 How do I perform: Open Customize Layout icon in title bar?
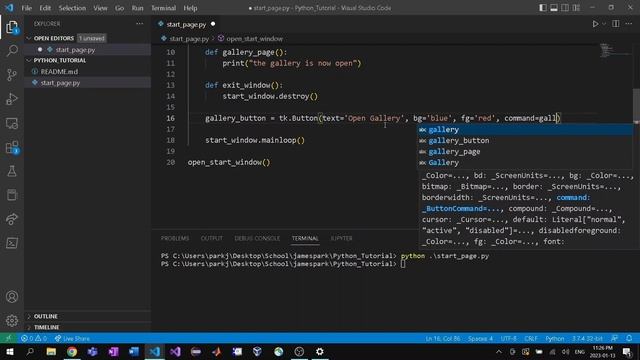576,8
